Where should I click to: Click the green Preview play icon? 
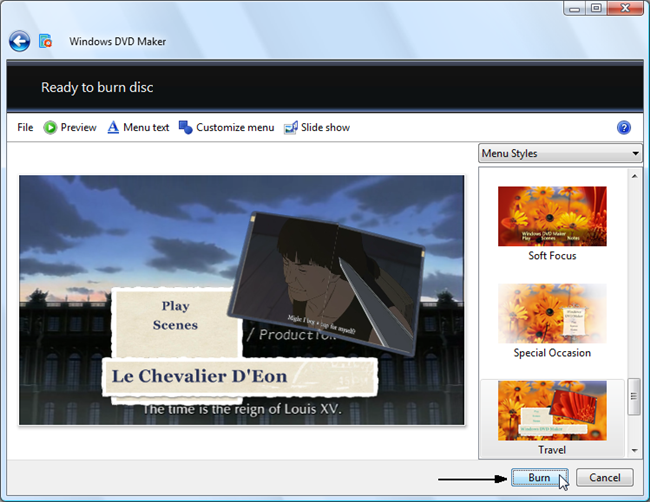(x=50, y=128)
